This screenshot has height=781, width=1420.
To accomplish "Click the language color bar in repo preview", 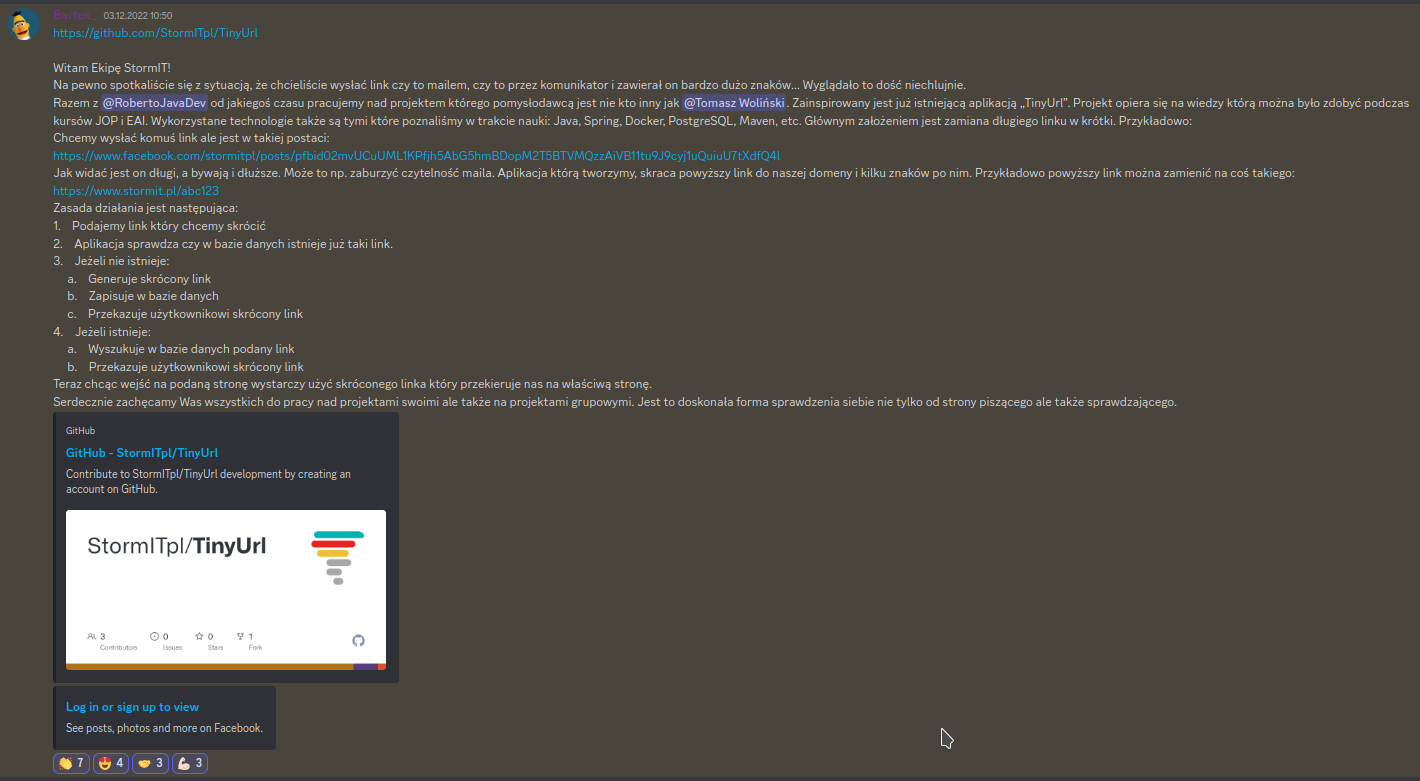I will [x=210, y=666].
